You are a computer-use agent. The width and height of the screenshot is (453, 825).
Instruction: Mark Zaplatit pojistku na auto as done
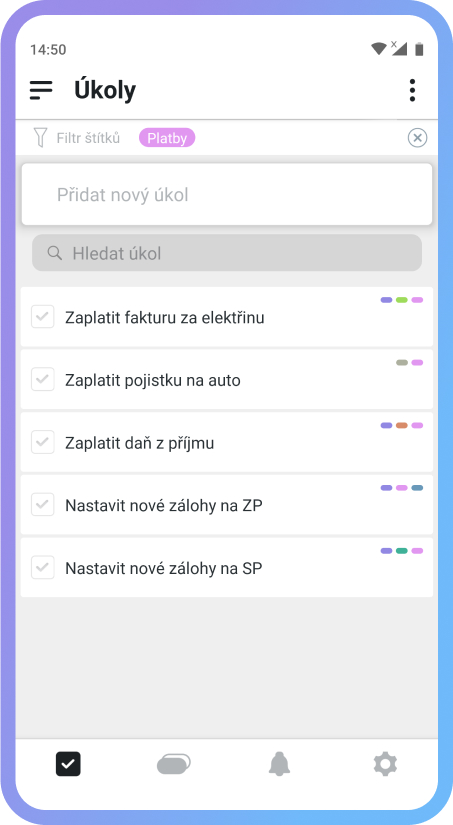[x=43, y=379]
